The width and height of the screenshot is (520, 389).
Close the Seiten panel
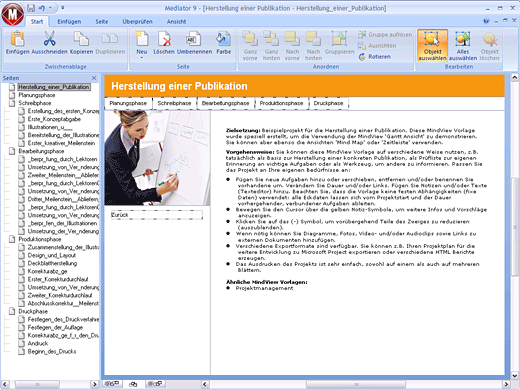click(94, 78)
